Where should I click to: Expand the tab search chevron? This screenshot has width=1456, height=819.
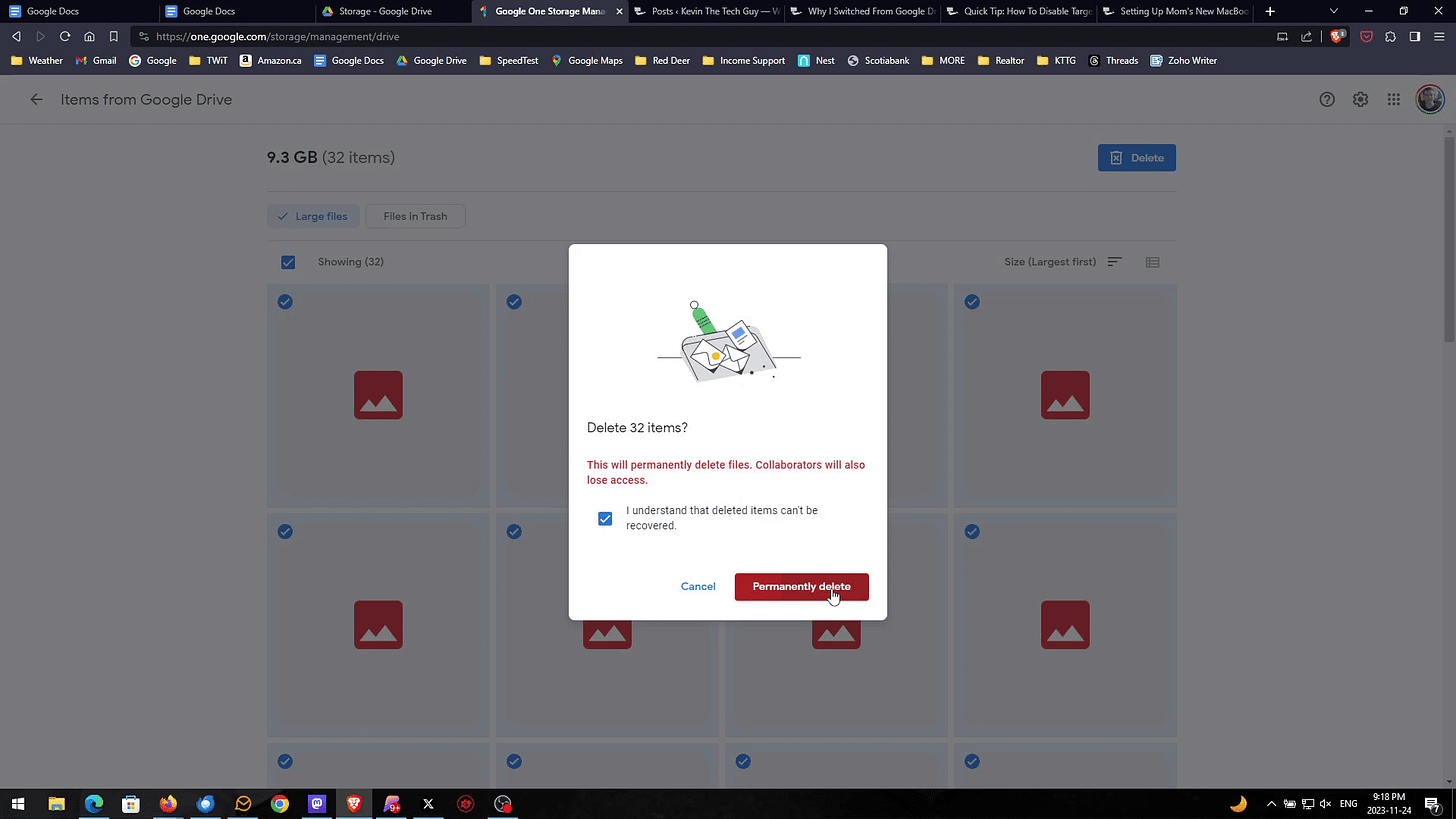coord(1334,11)
